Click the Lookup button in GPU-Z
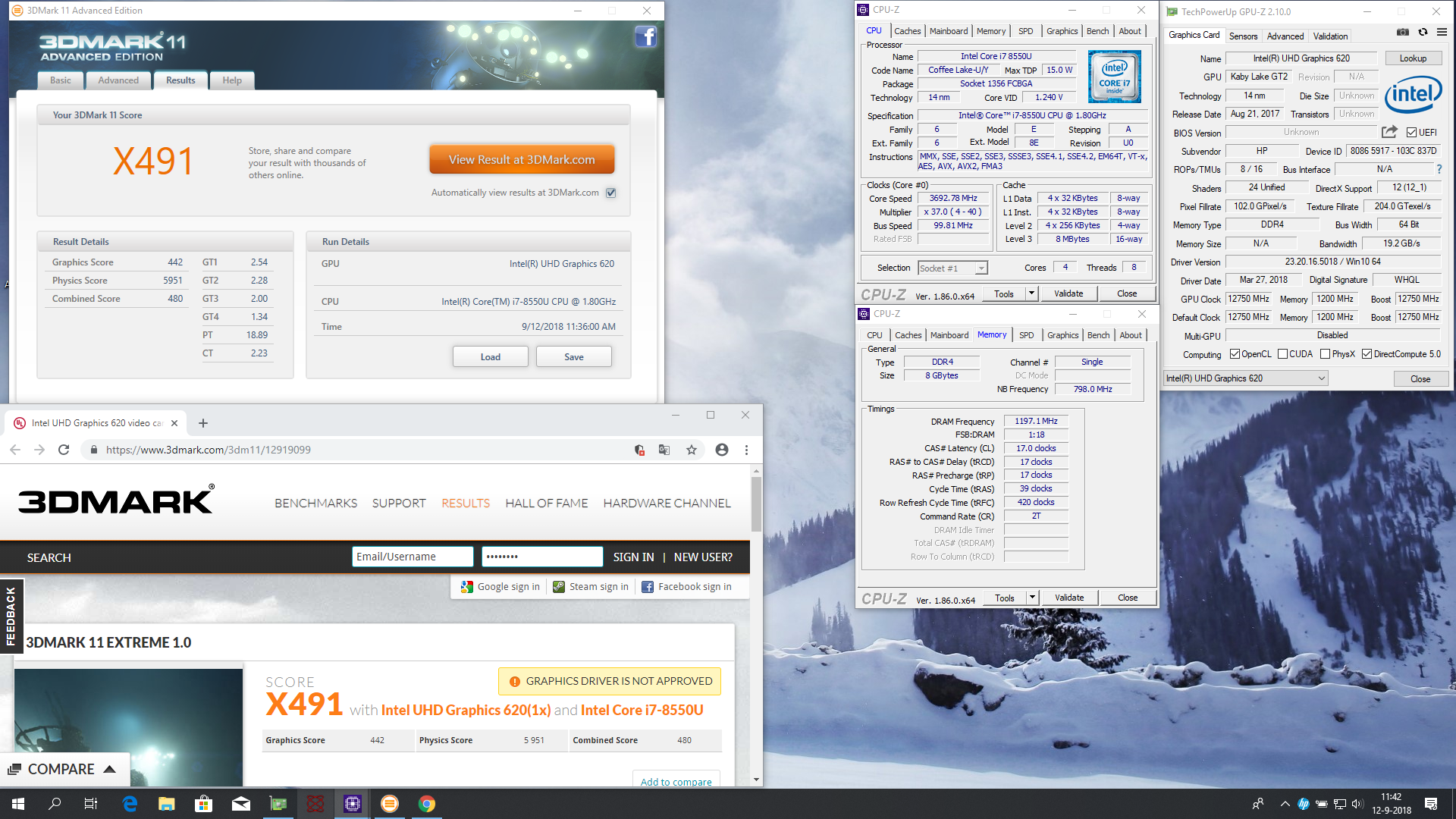The height and width of the screenshot is (819, 1456). [1413, 58]
